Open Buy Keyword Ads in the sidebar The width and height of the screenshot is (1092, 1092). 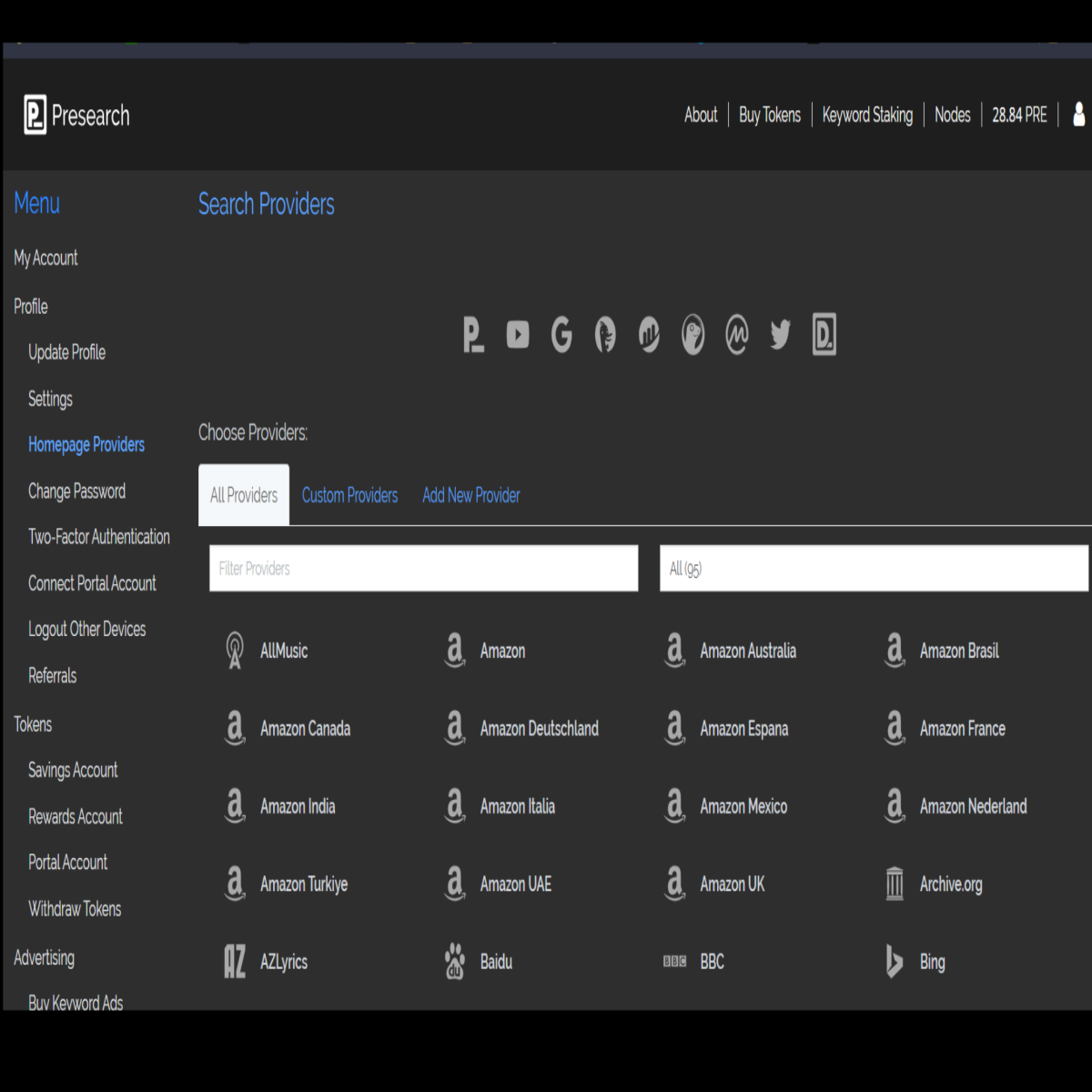tap(75, 1002)
